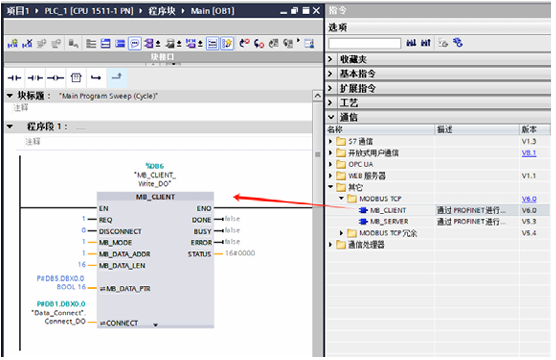
Task: Click the search up icon in instructions panel
Action: point(426,43)
